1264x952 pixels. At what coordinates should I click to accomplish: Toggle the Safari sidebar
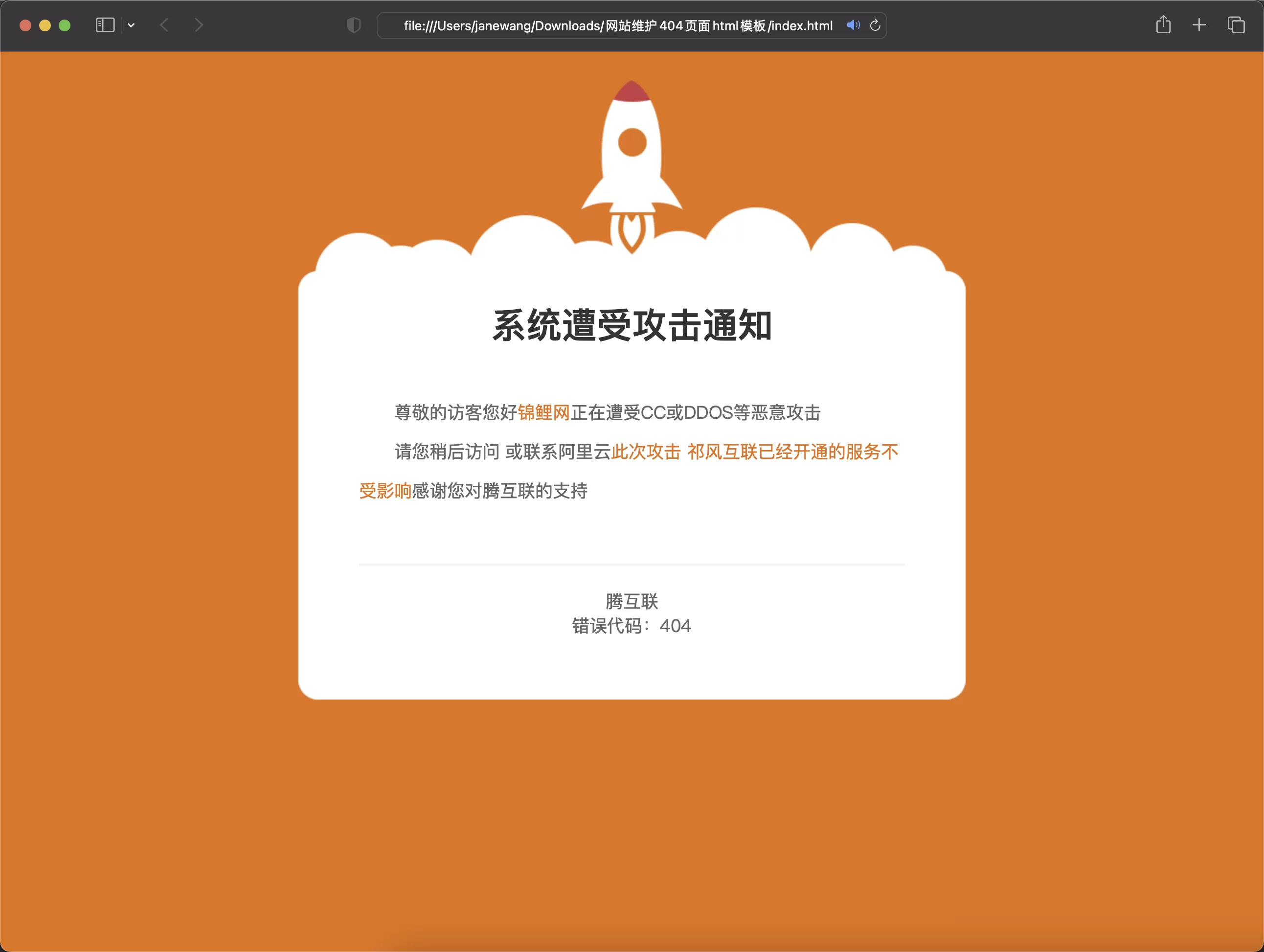(x=105, y=25)
